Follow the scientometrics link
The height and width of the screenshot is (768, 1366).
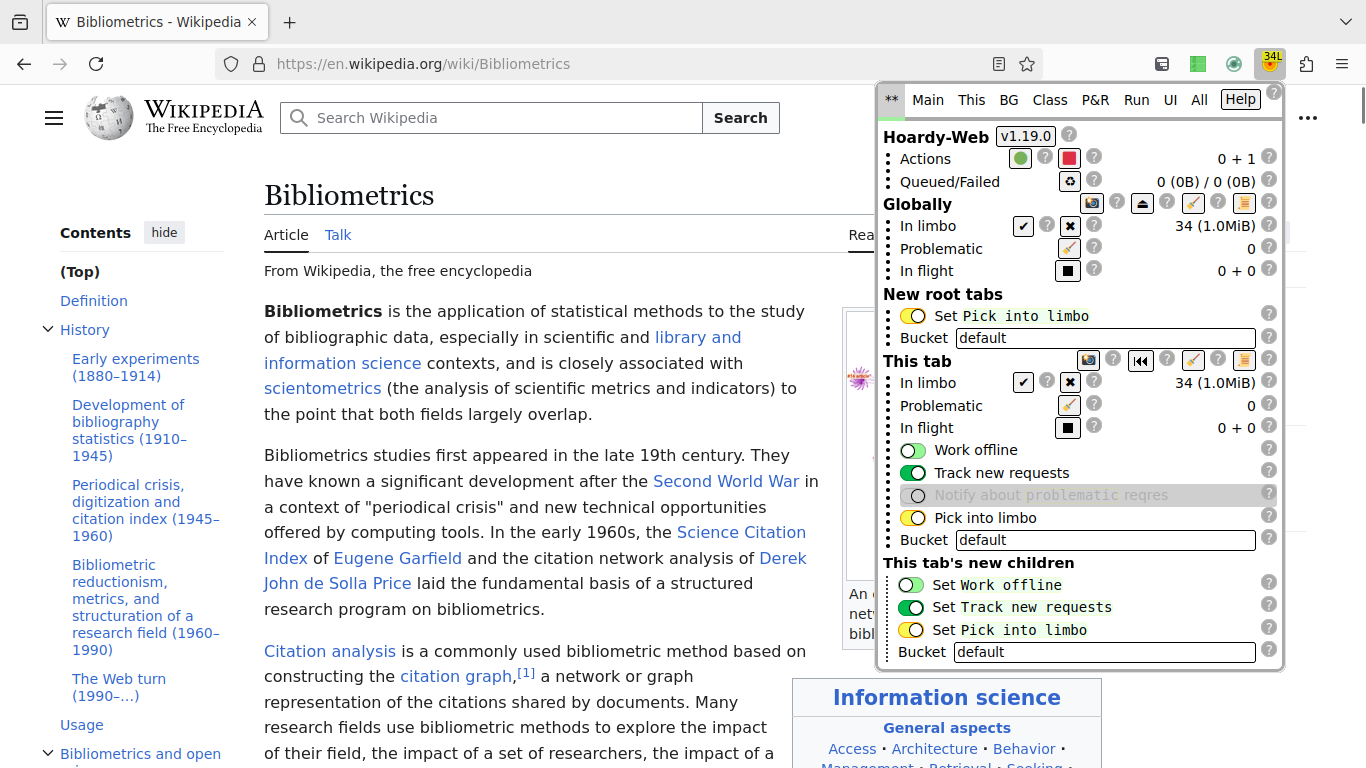point(322,388)
